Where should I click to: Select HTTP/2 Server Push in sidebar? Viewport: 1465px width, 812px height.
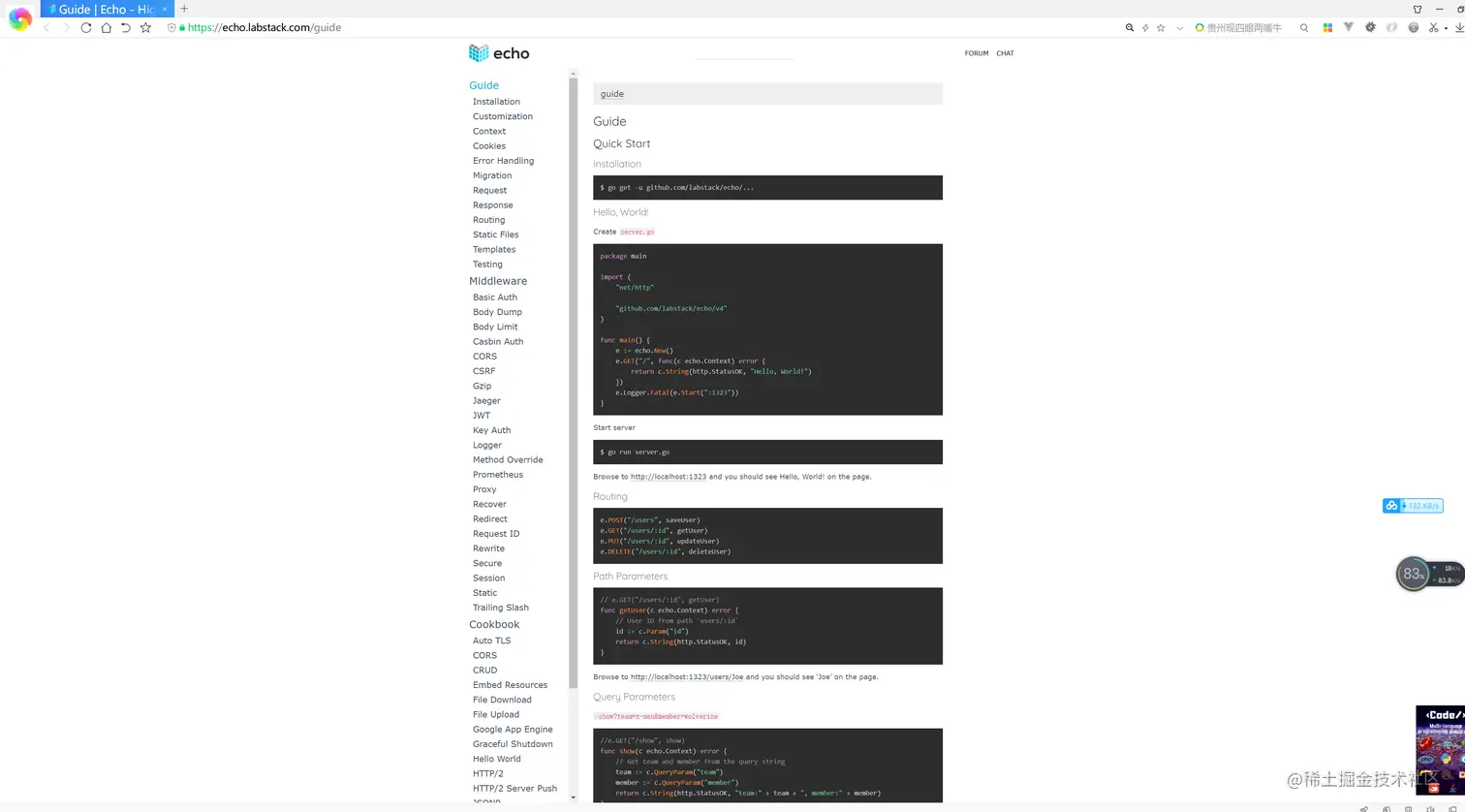tap(514, 789)
